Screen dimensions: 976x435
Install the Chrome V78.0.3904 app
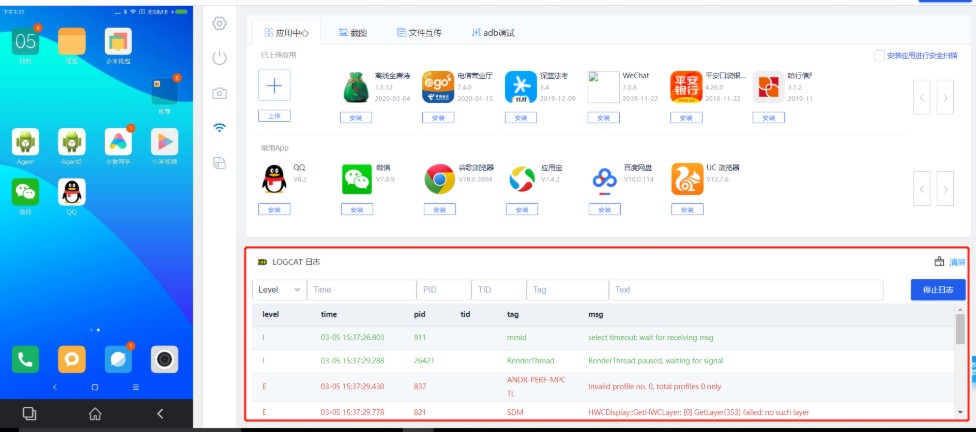click(439, 210)
